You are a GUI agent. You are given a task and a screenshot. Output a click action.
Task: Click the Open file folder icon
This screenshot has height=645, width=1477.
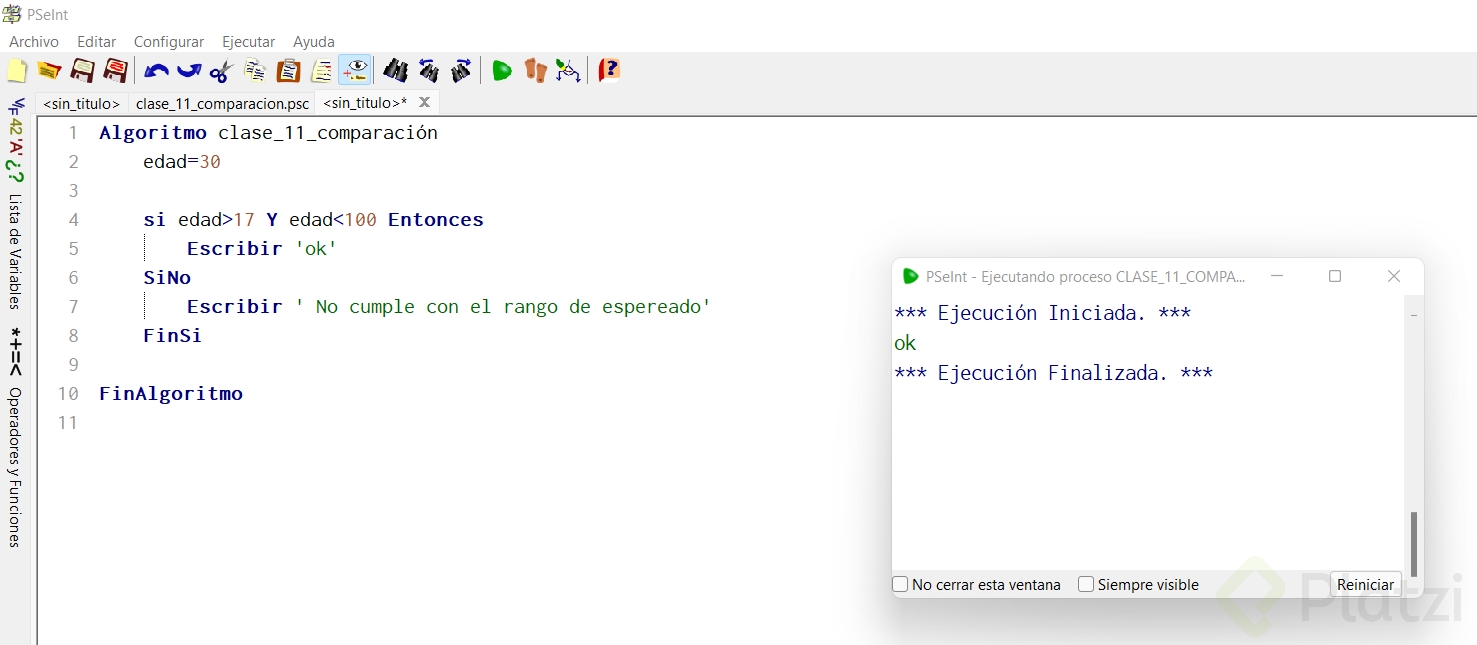[49, 71]
